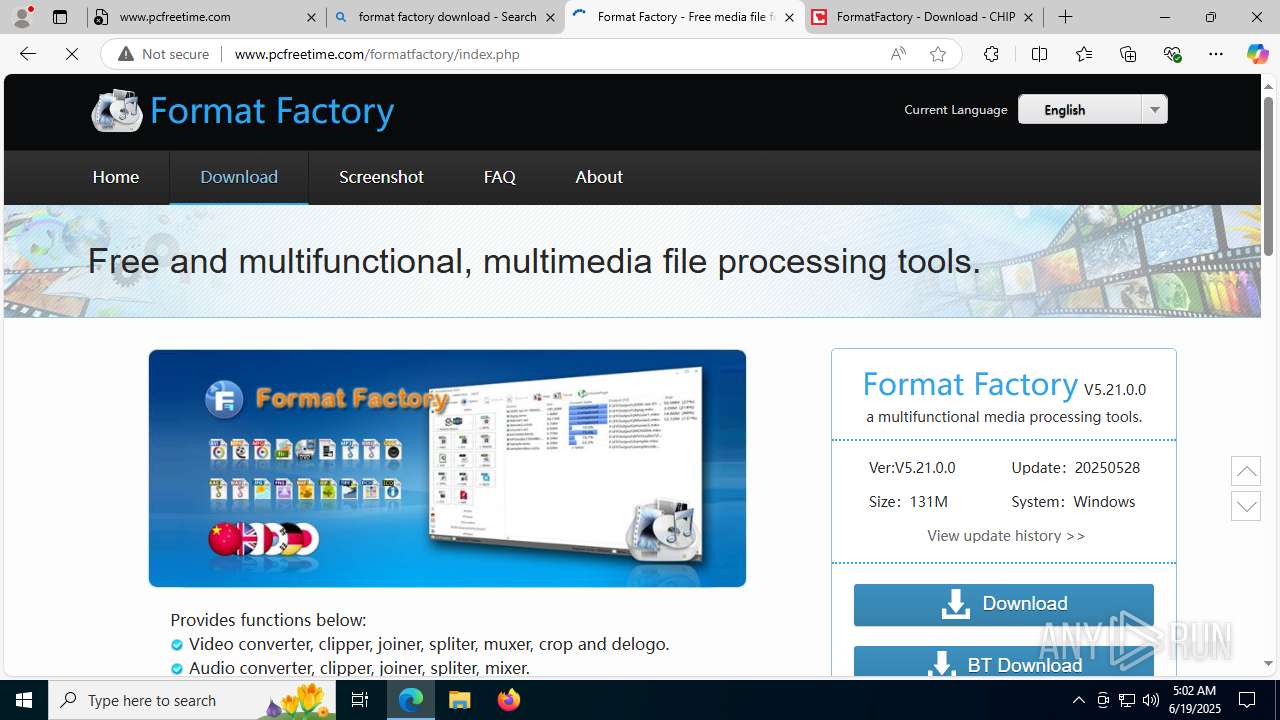Click the Format Factory V5.21.0.0 heading
The height and width of the screenshot is (720, 1280).
tap(1004, 385)
